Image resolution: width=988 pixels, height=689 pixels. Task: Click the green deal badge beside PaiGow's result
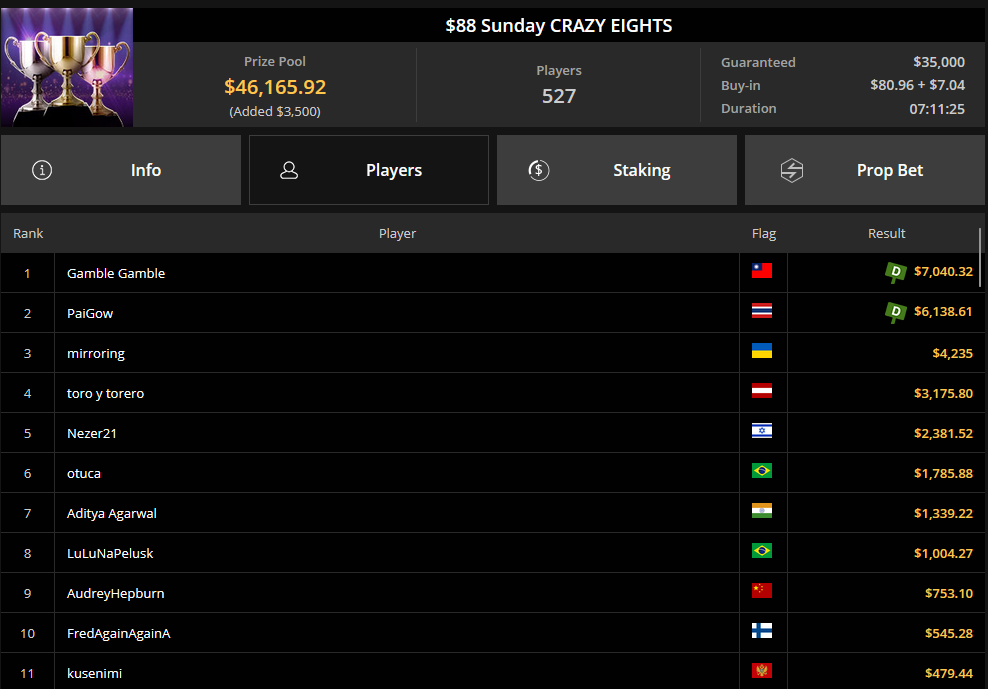click(896, 313)
